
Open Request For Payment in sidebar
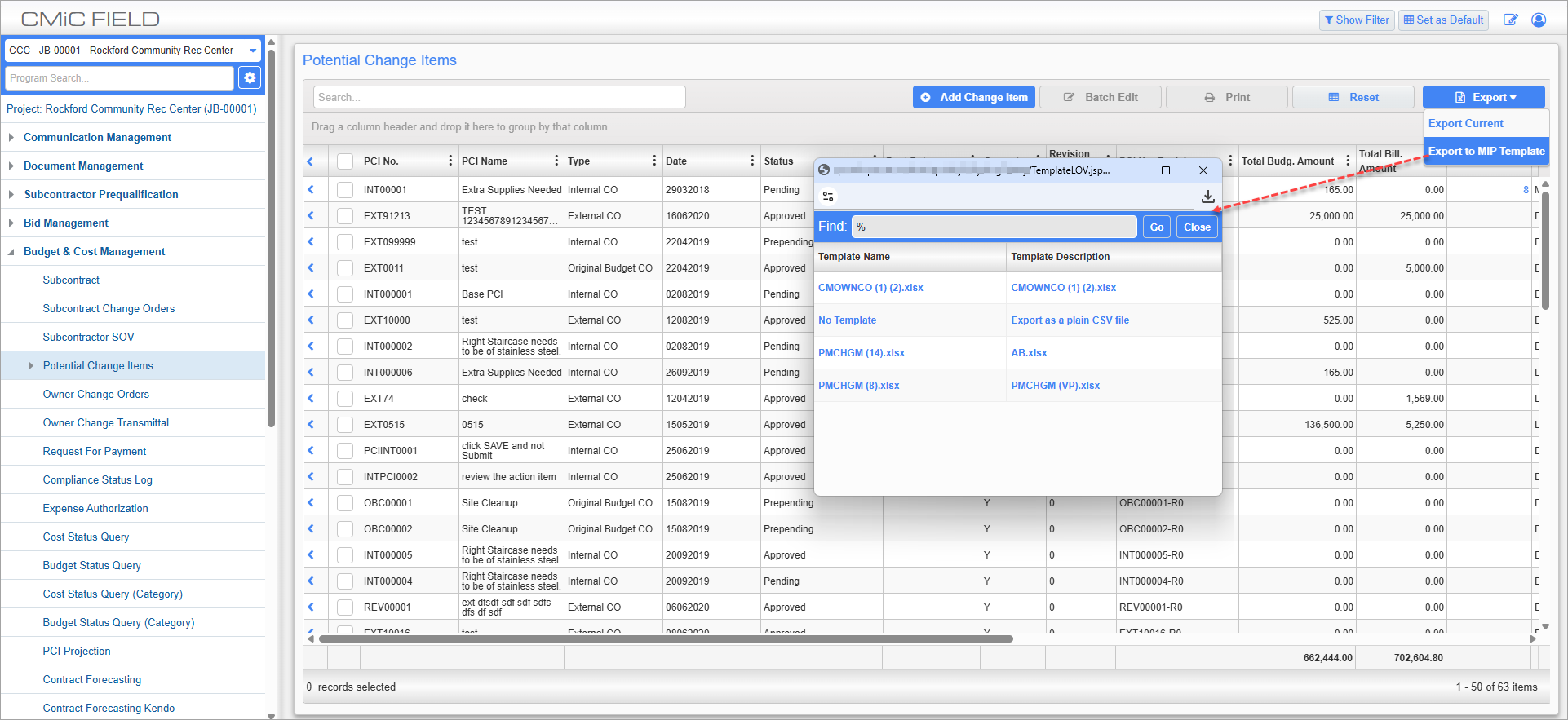(95, 451)
